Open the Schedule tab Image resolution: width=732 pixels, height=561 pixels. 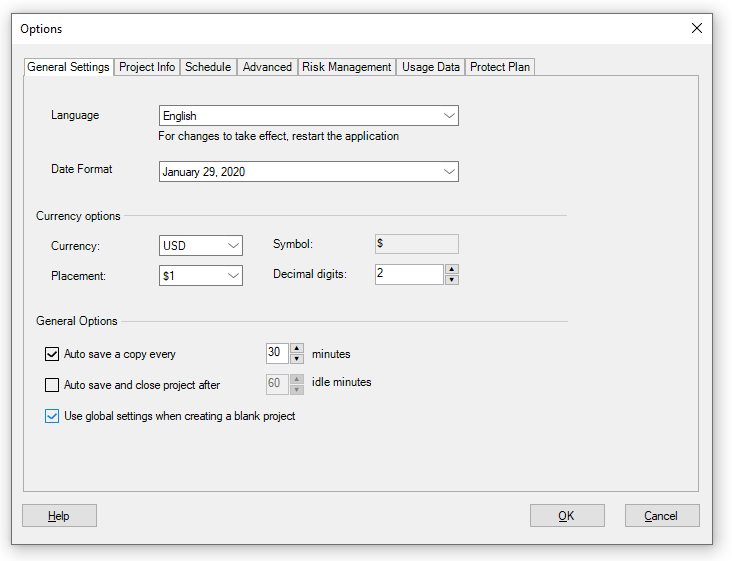208,67
